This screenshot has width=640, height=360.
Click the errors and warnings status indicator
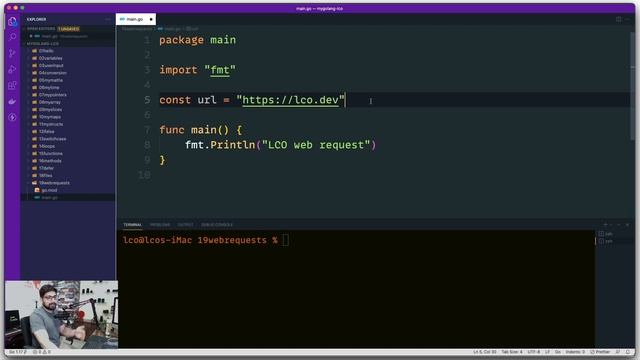tap(42, 352)
